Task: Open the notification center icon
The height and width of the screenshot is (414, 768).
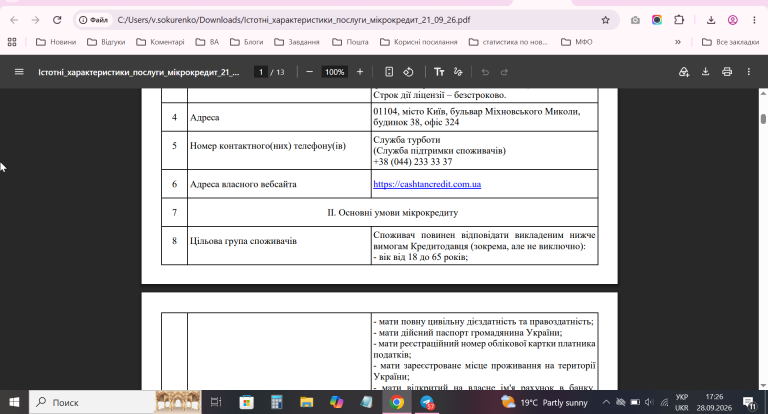Action: [x=749, y=402]
